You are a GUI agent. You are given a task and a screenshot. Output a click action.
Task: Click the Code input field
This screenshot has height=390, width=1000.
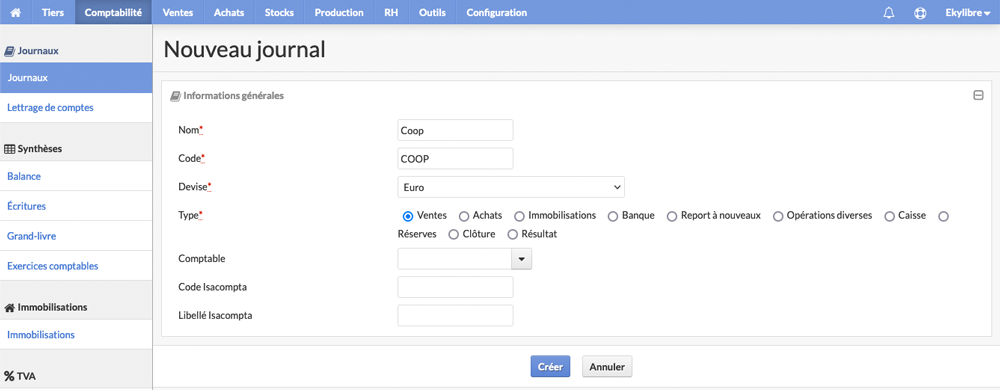pyautogui.click(x=455, y=159)
